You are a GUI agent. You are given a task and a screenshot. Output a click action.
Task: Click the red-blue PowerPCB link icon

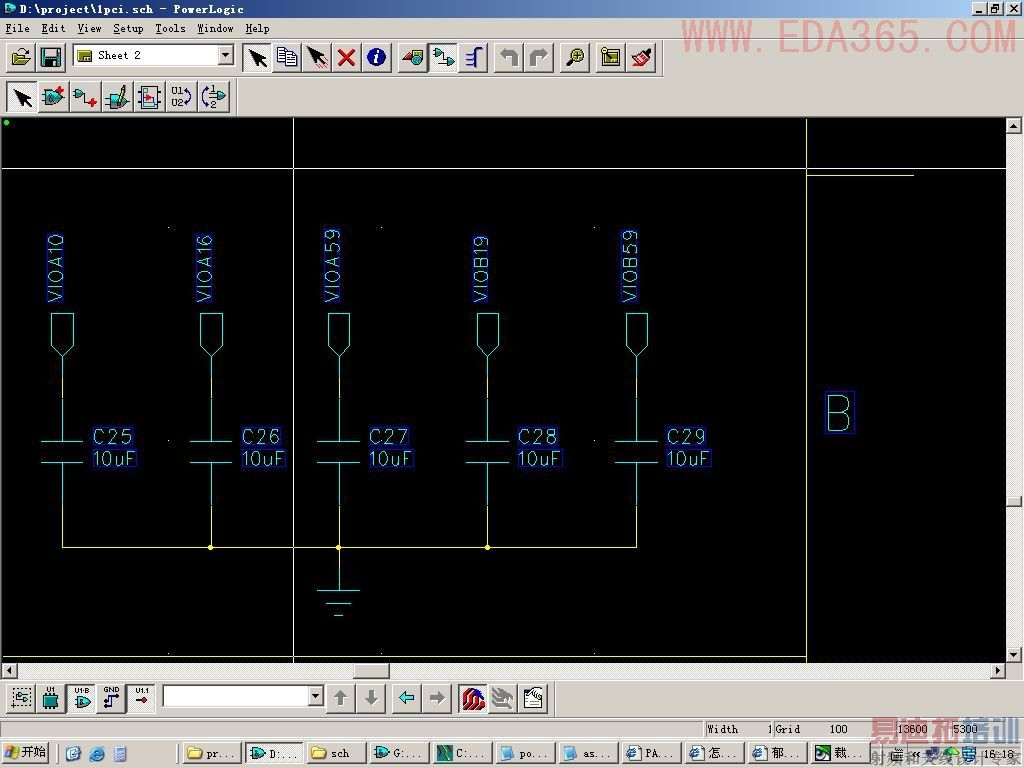[473, 698]
